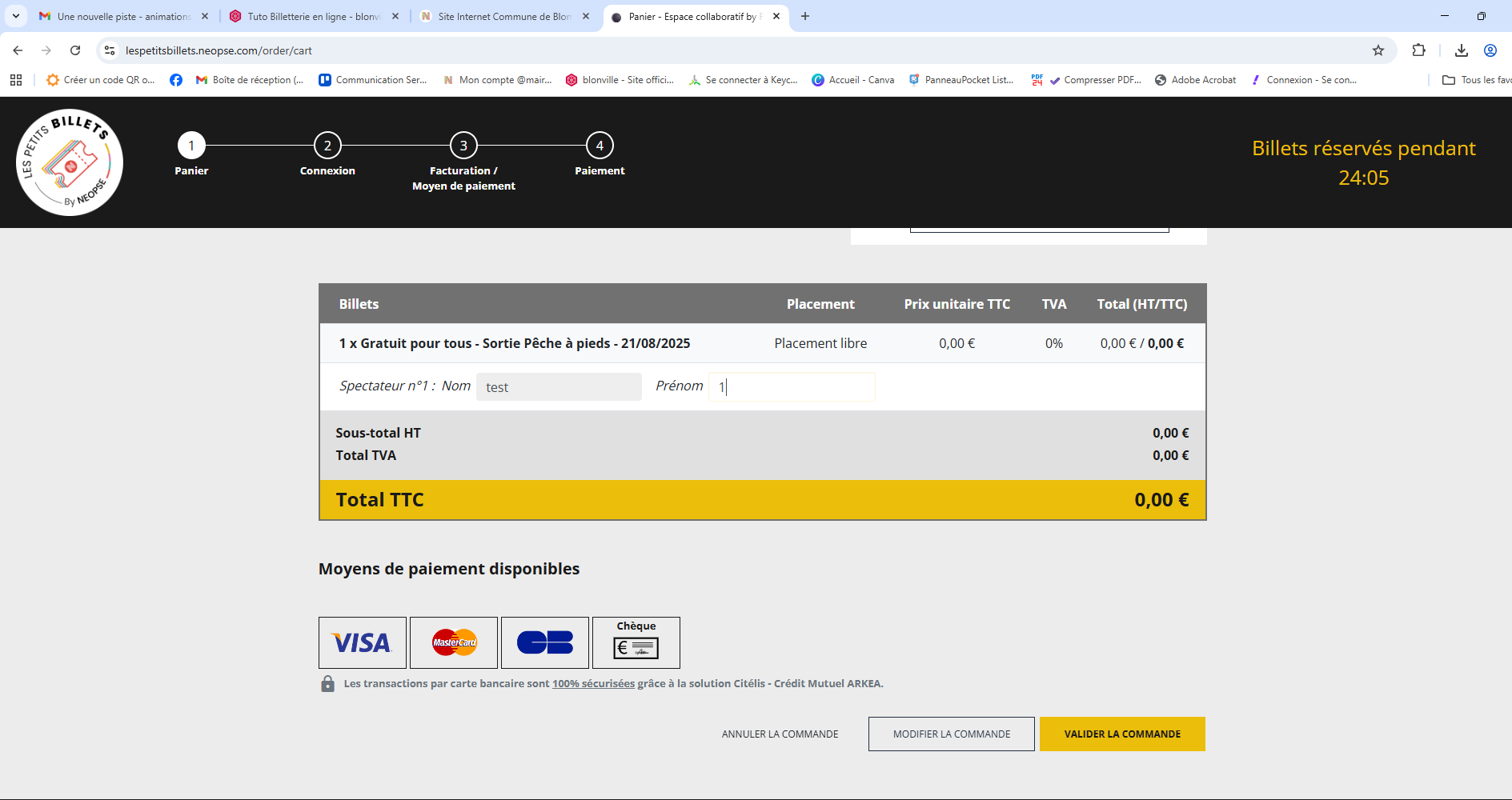The image size is (1512, 800).
Task: Select the Visa payment icon
Action: point(363,642)
